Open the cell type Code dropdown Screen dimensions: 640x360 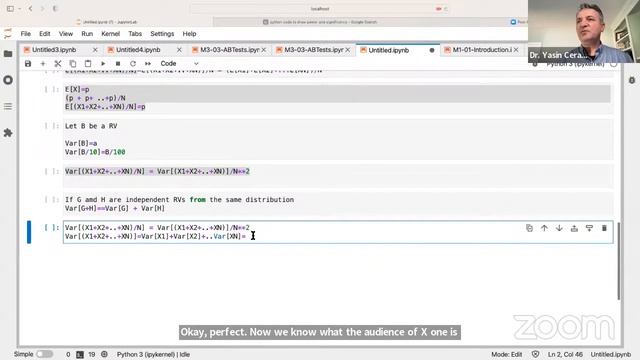[179, 64]
